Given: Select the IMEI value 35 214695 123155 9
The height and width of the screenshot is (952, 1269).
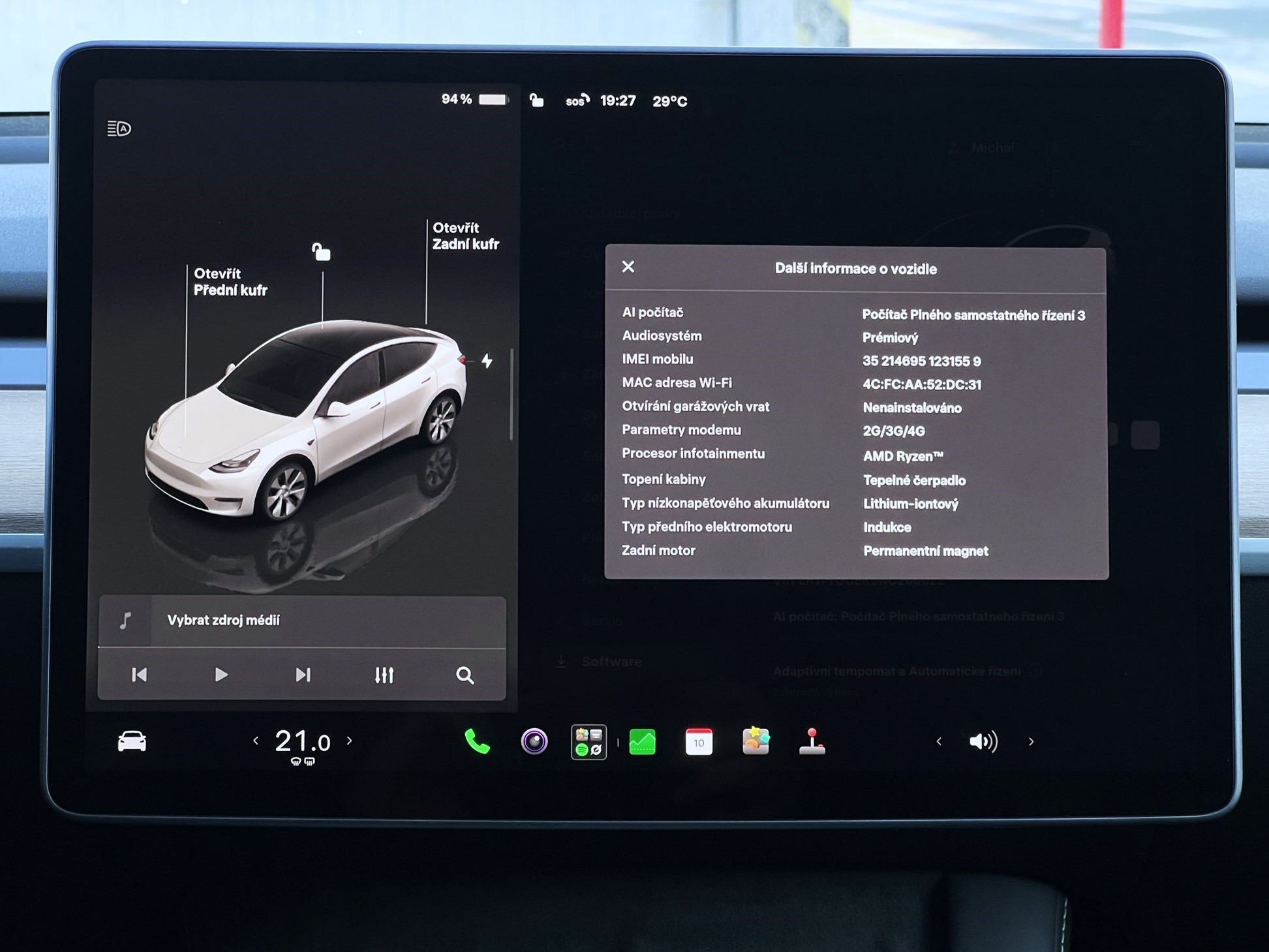Looking at the screenshot, I should [x=921, y=361].
